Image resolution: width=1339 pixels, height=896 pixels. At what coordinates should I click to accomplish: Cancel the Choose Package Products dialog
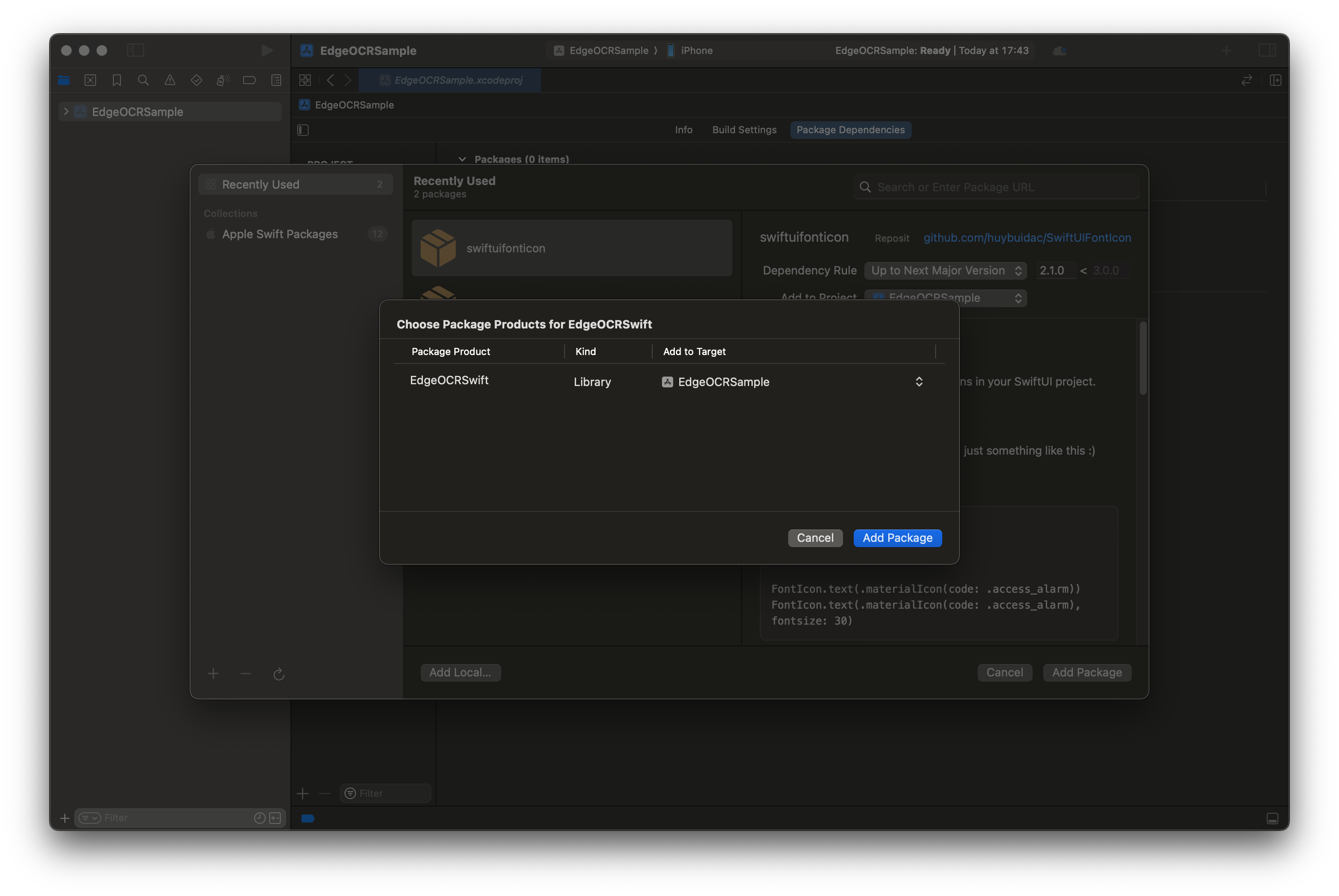pyautogui.click(x=815, y=538)
